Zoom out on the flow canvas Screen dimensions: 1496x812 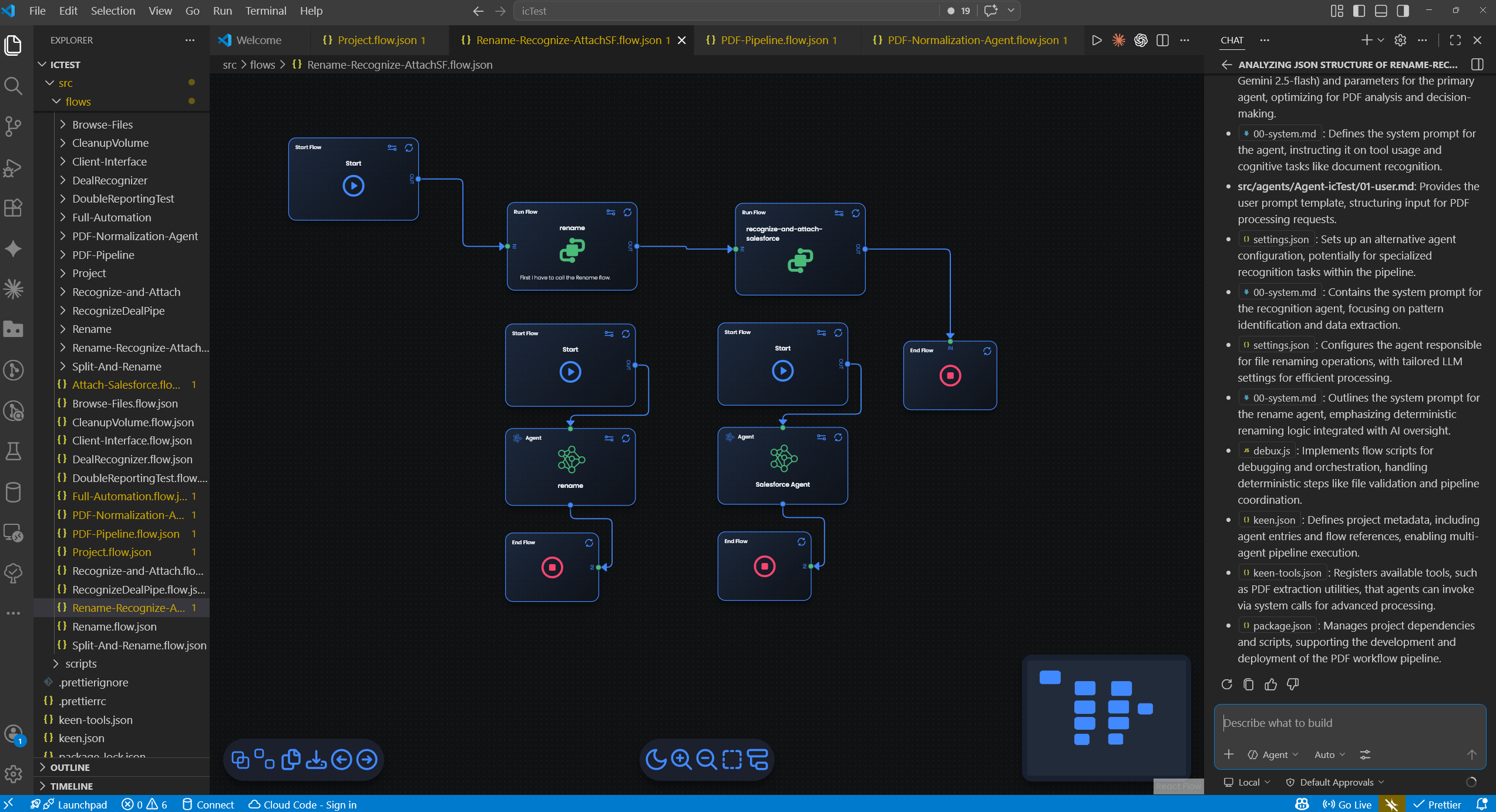[707, 760]
